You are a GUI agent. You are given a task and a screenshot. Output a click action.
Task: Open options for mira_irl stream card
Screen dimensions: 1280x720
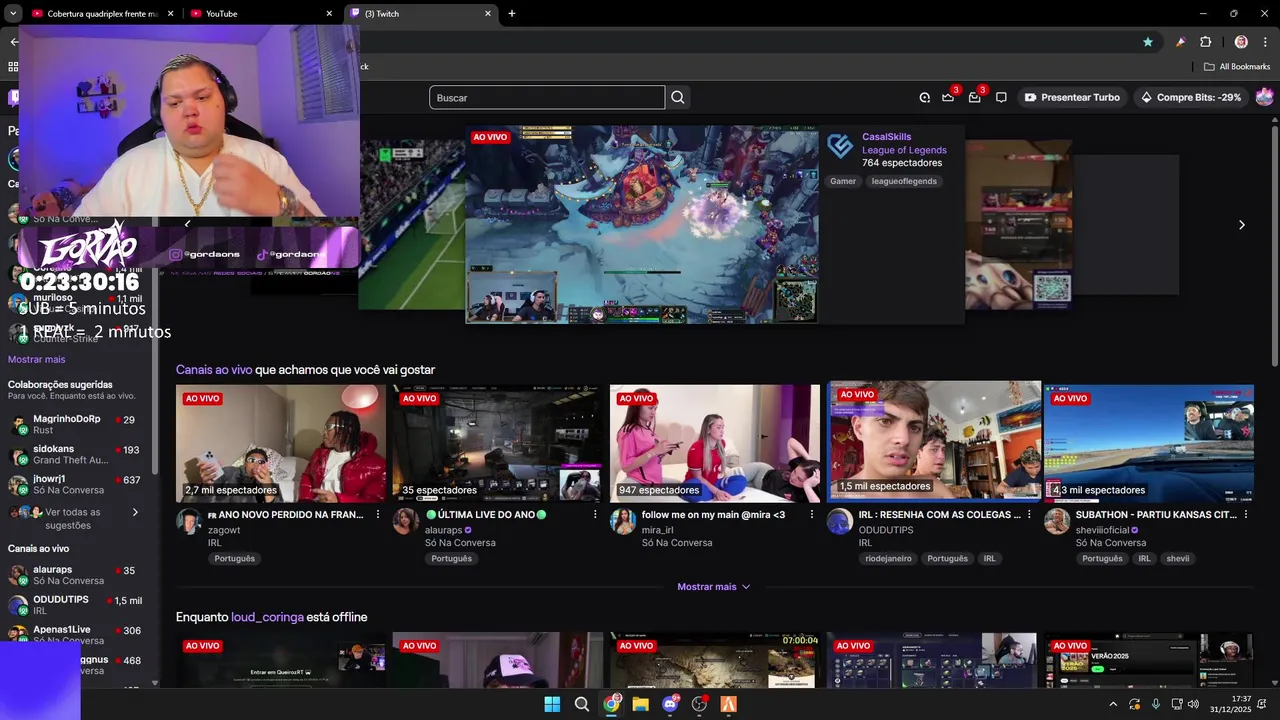[x=812, y=514]
